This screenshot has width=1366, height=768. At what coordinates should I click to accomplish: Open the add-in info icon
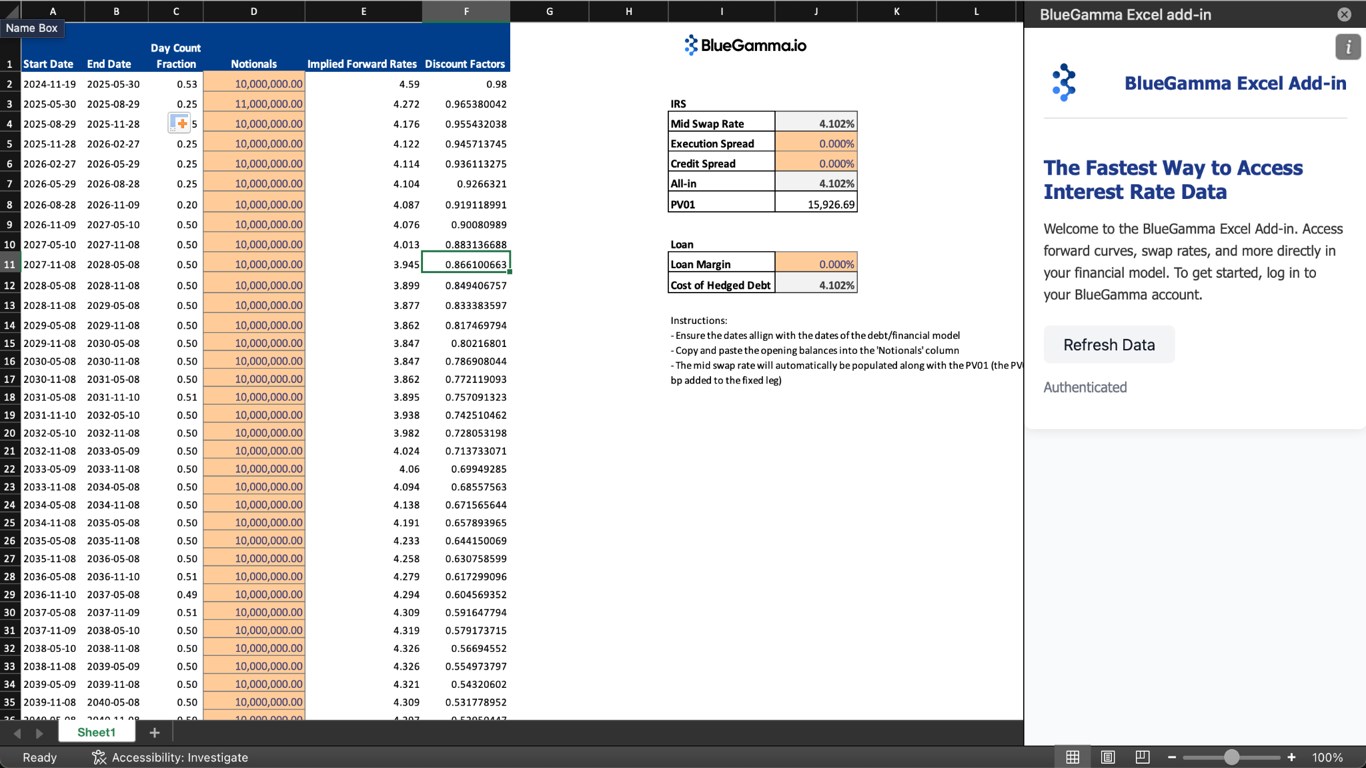[1348, 47]
